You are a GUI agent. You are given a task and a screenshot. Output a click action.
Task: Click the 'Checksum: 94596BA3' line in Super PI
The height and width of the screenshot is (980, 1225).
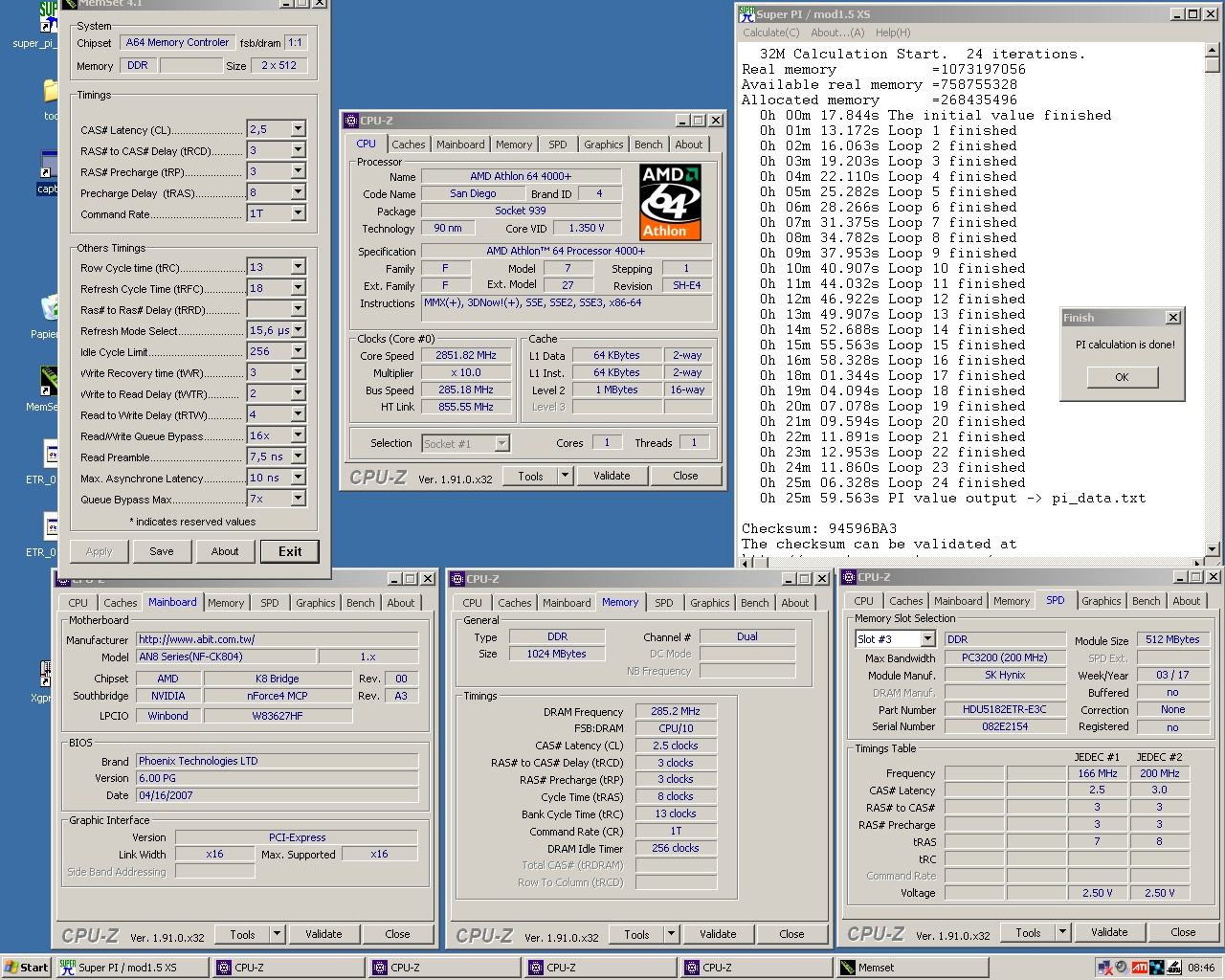click(x=819, y=528)
